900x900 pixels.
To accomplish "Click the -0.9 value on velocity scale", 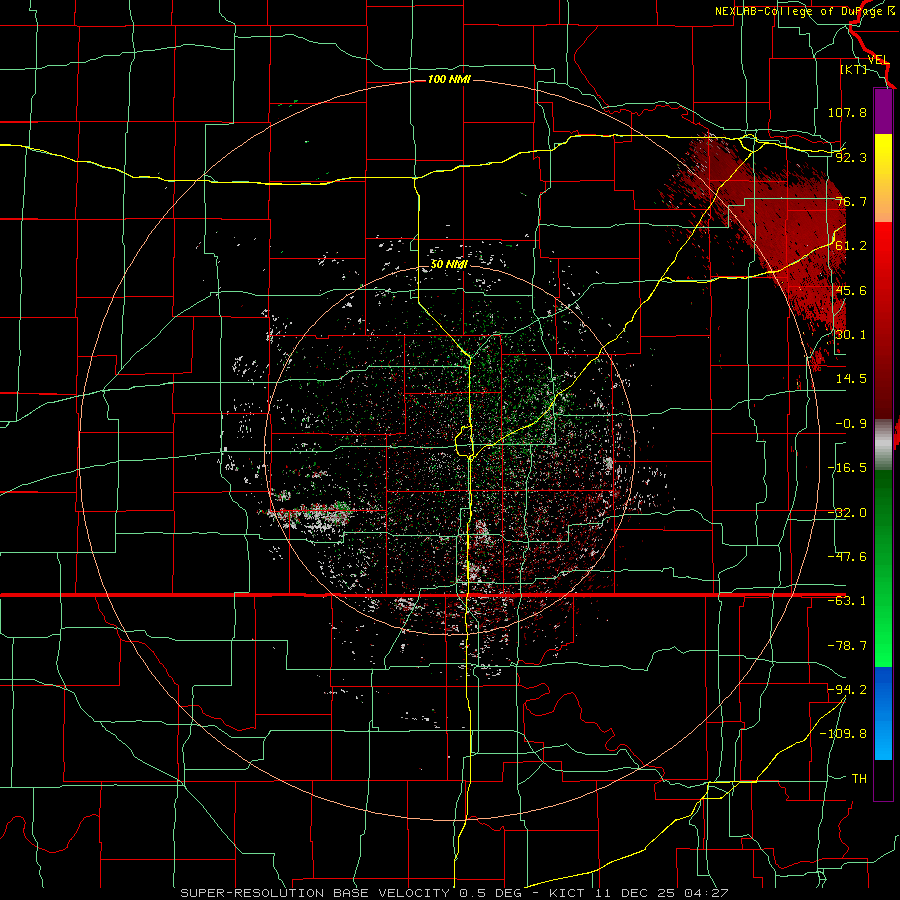I will (x=851, y=424).
